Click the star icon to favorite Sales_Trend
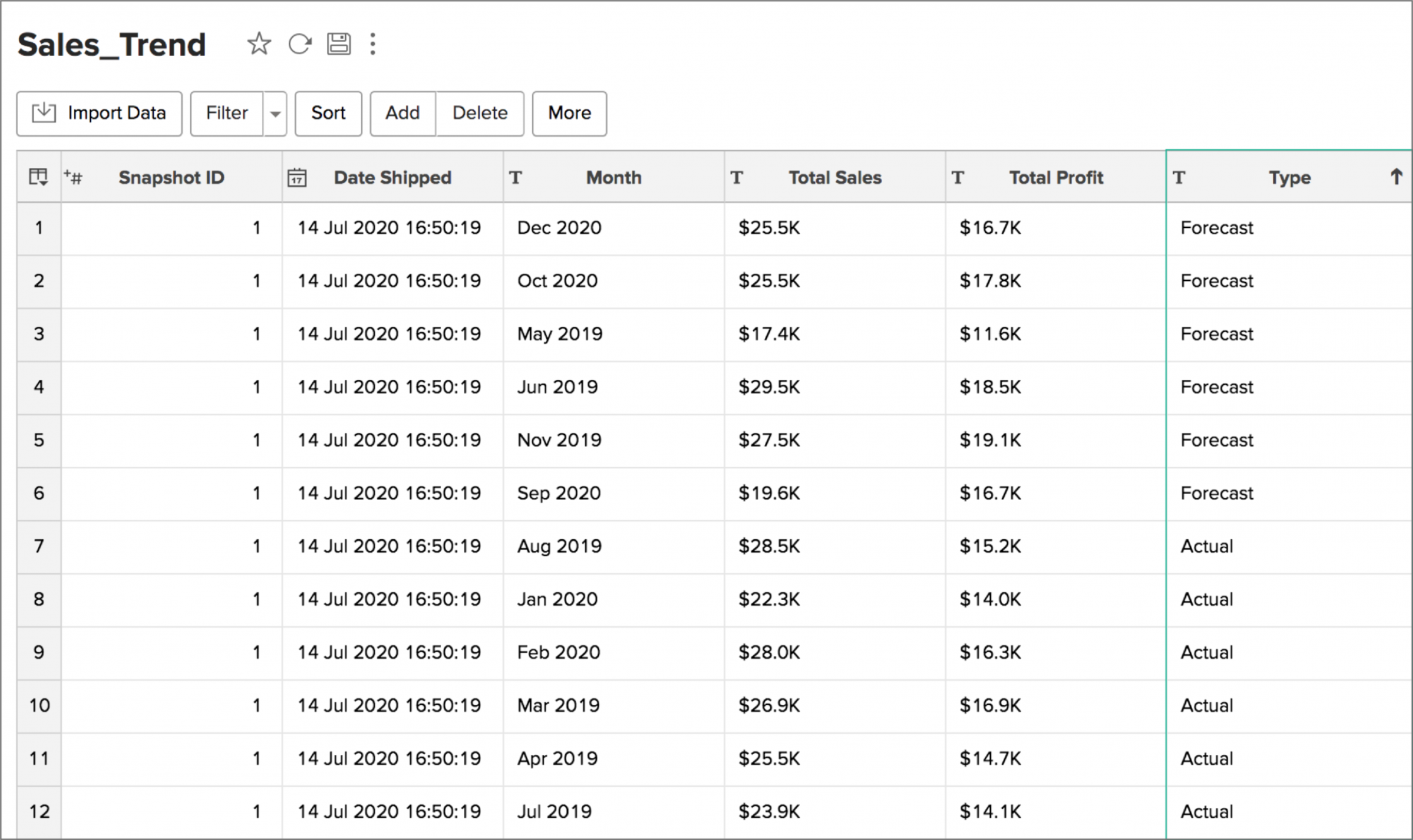 [259, 44]
